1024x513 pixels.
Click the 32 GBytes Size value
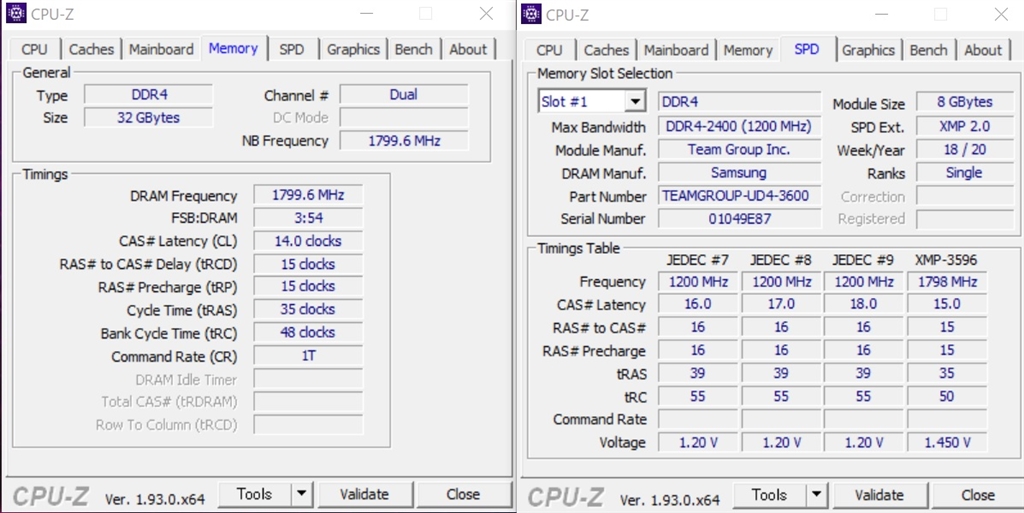click(149, 117)
